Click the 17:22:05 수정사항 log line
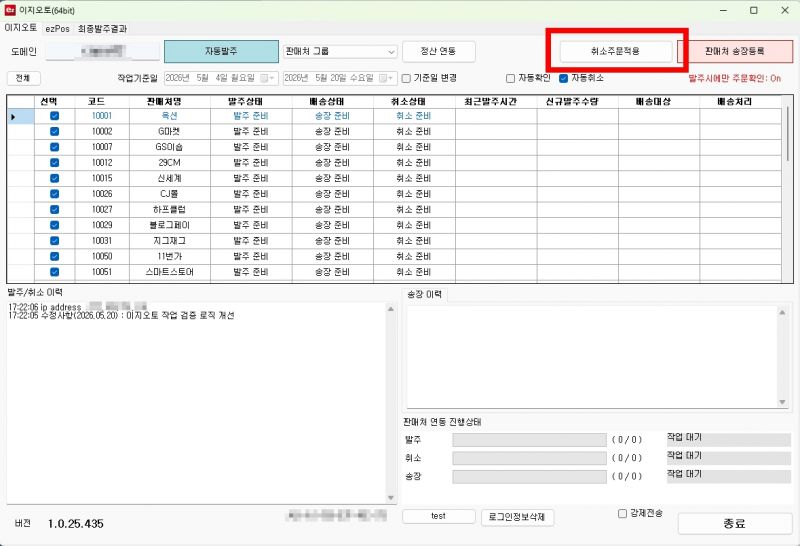Viewport: 800px width, 546px height. point(121,316)
